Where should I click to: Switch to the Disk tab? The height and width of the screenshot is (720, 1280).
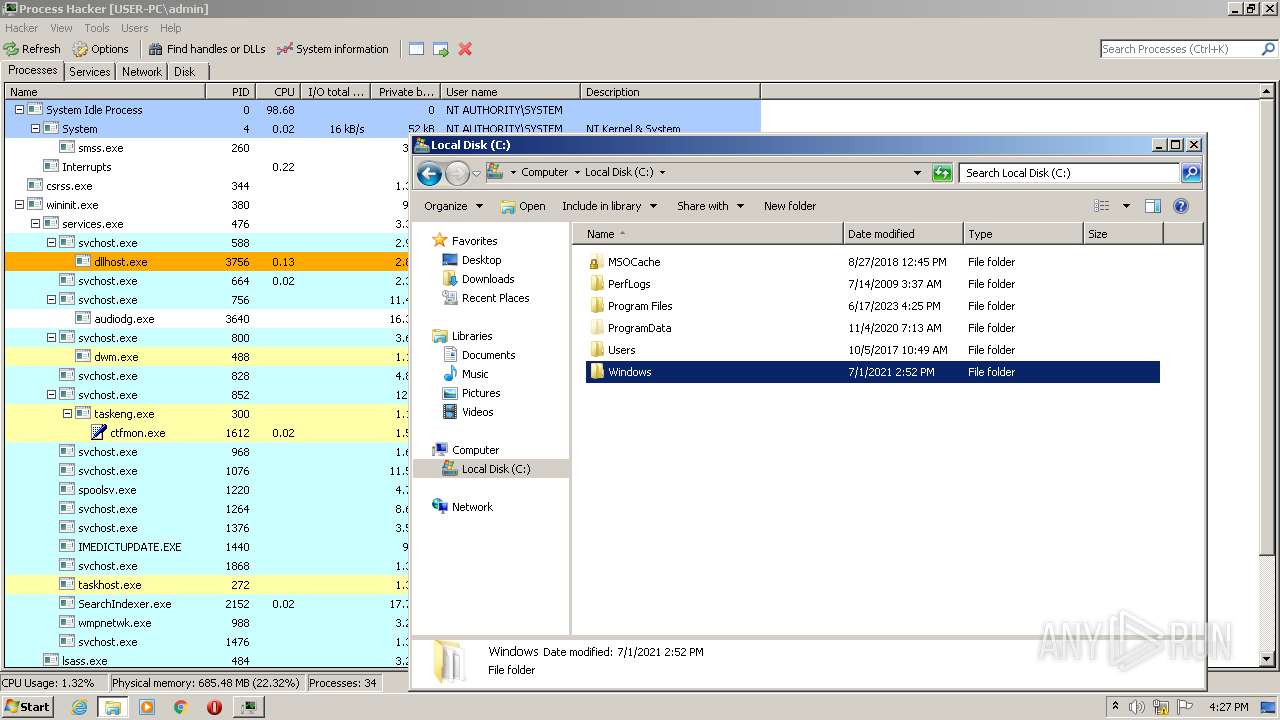tap(185, 72)
